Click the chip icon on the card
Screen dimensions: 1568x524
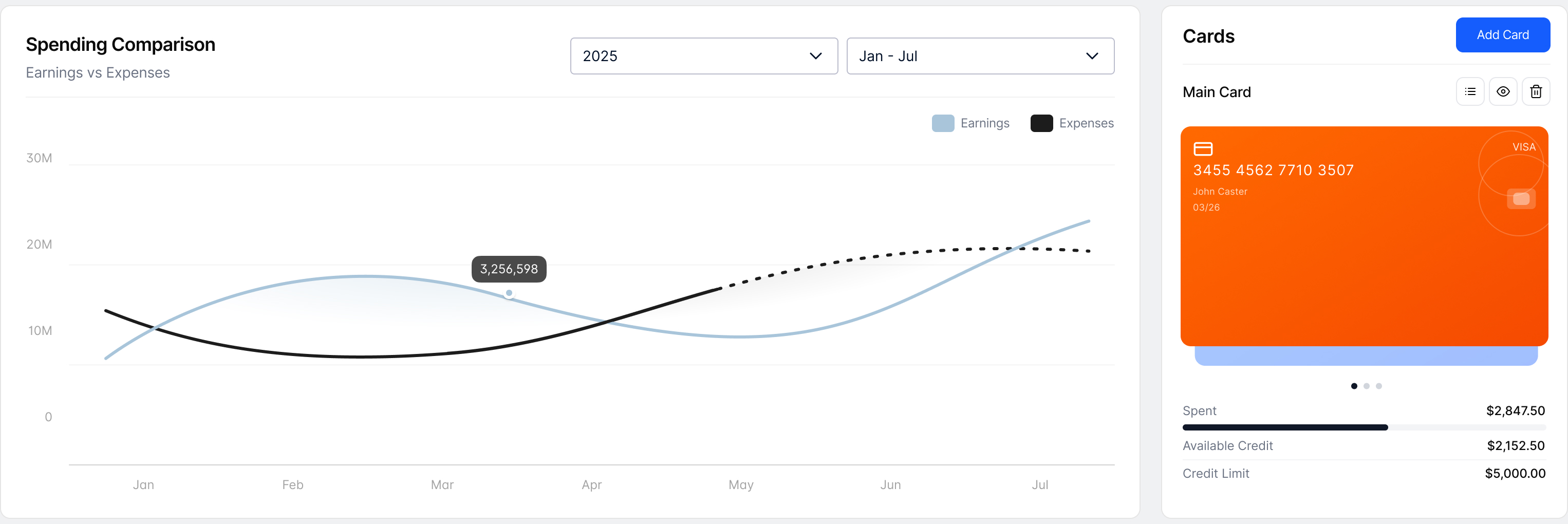(x=1521, y=199)
